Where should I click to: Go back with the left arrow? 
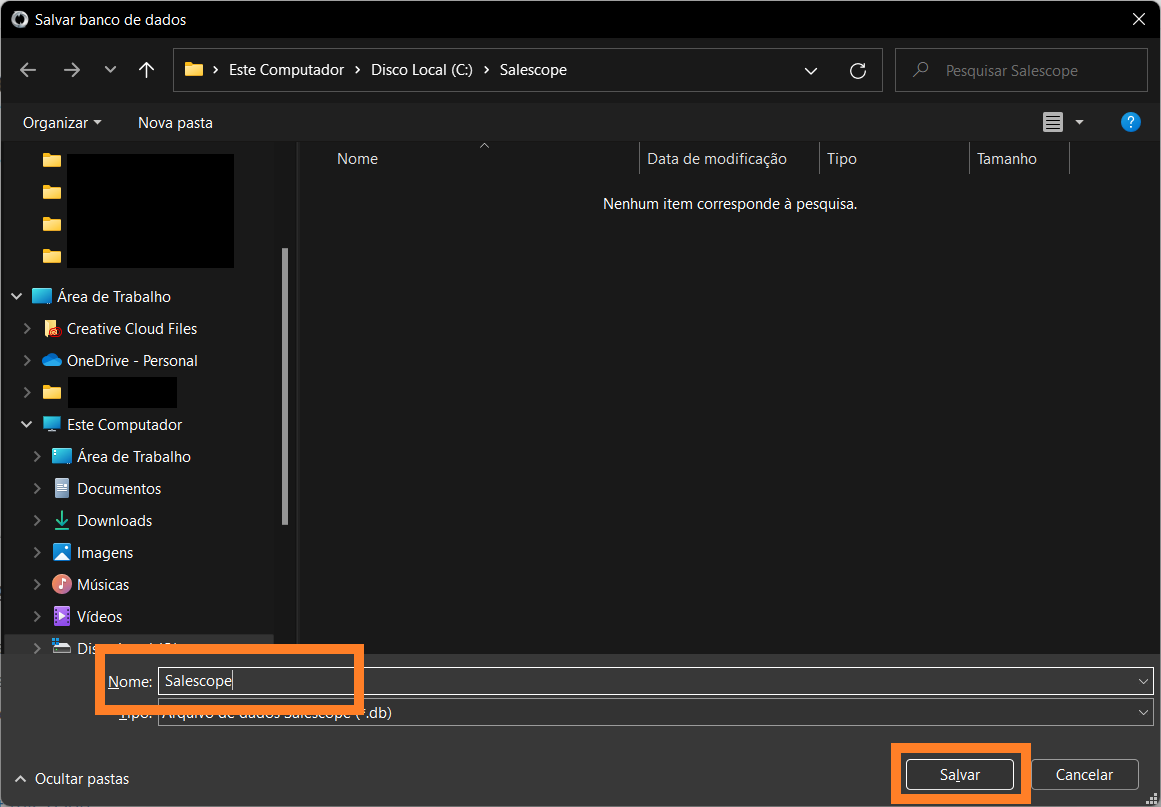click(28, 70)
